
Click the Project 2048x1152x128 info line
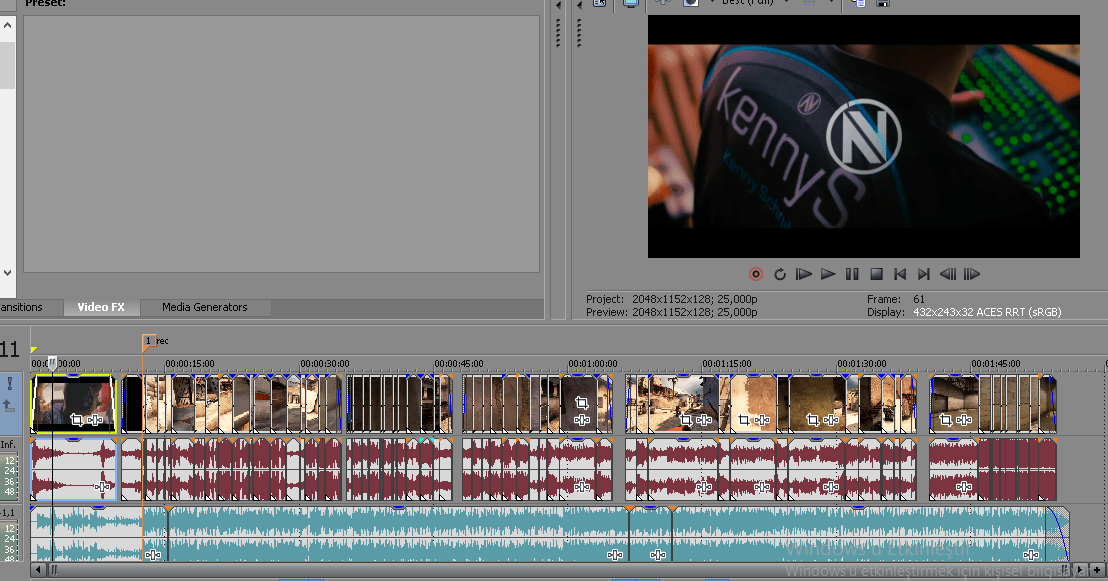tap(671, 299)
